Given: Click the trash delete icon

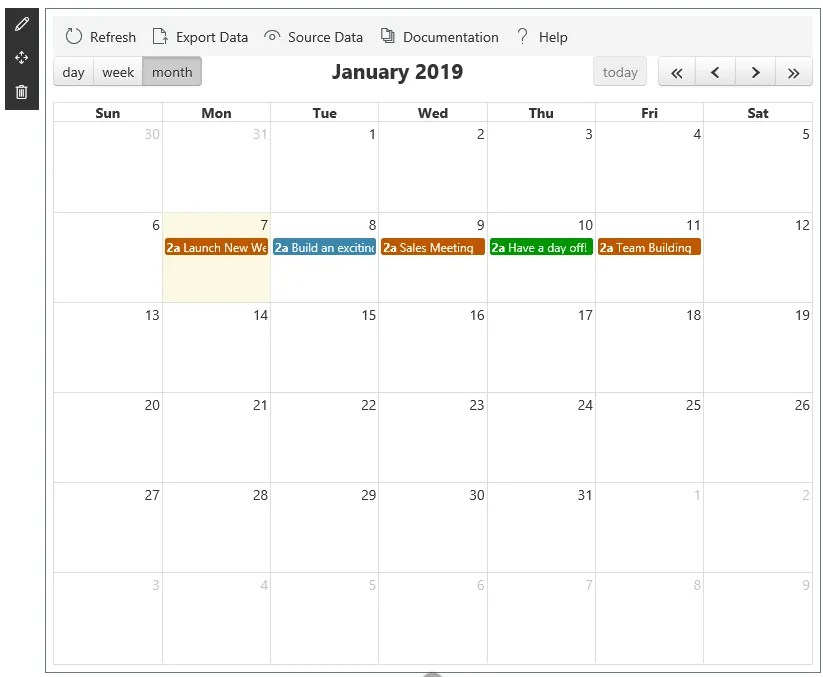Looking at the screenshot, I should [22, 92].
